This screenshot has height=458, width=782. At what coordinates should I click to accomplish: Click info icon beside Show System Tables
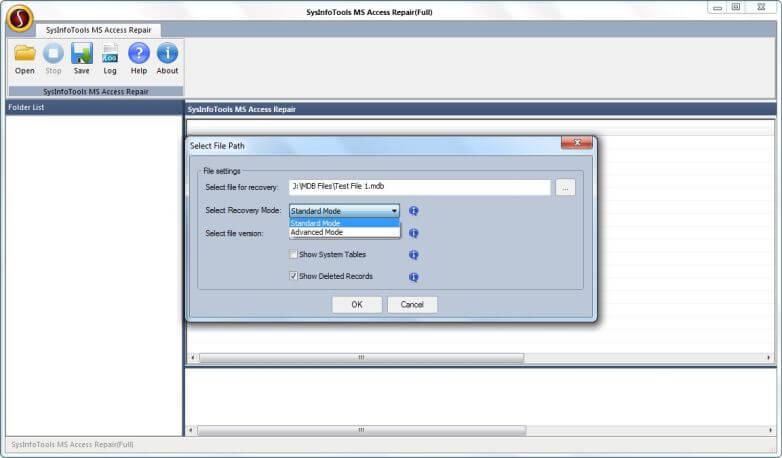click(414, 255)
